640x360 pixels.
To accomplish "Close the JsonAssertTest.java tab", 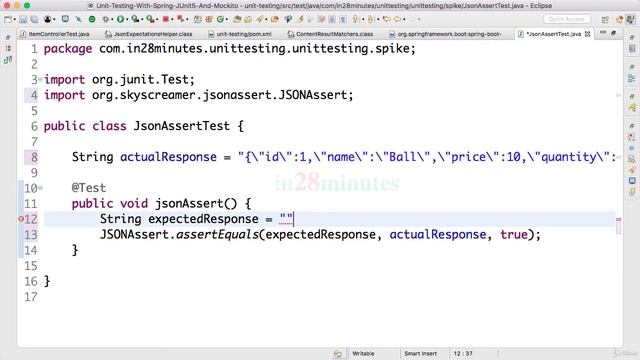I will [x=588, y=34].
